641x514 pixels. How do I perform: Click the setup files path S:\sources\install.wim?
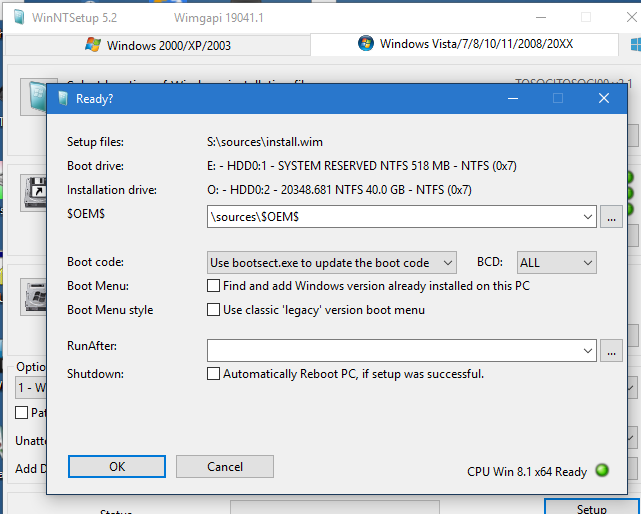point(264,141)
